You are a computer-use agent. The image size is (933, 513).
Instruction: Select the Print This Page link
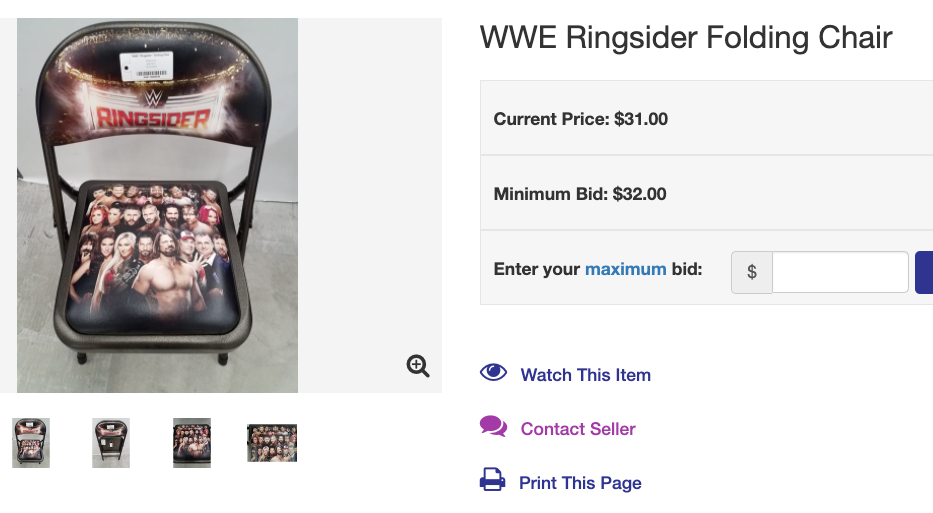pyautogui.click(x=580, y=483)
